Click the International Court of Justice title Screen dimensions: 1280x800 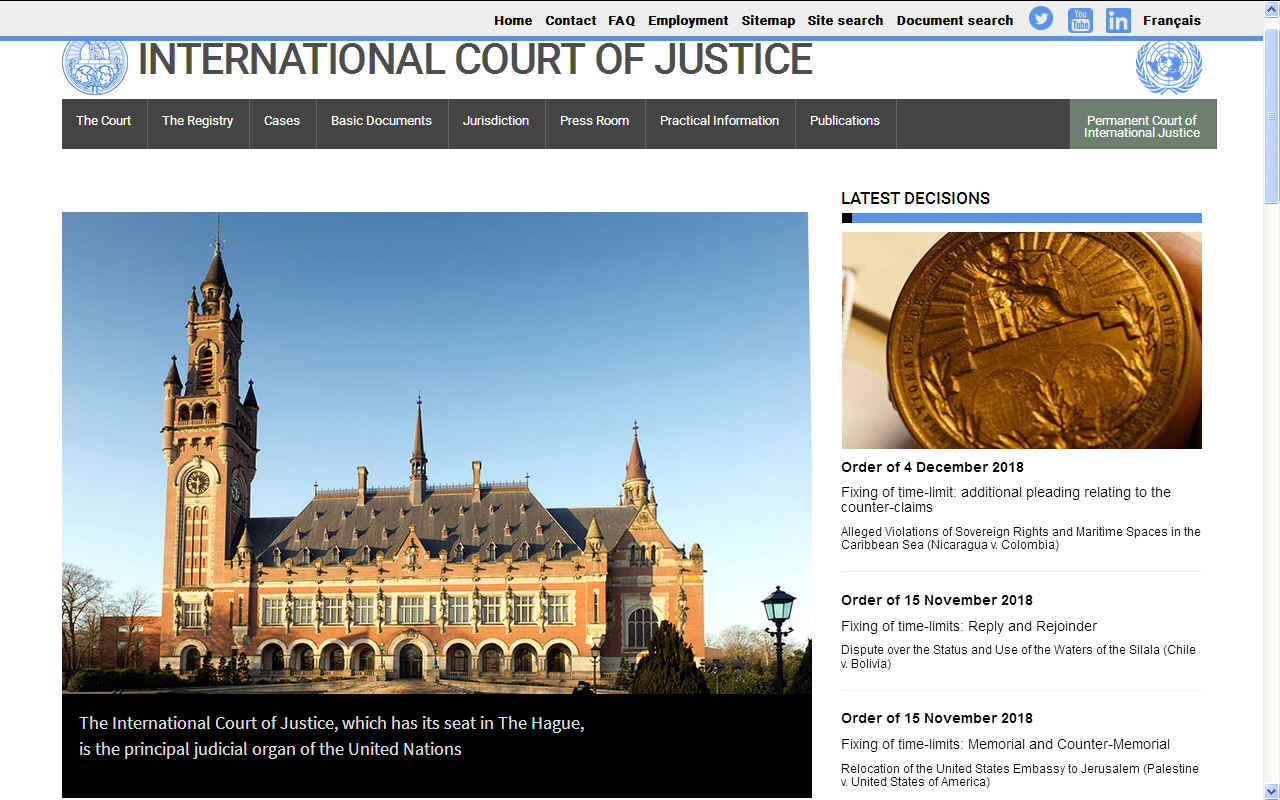[x=475, y=60]
